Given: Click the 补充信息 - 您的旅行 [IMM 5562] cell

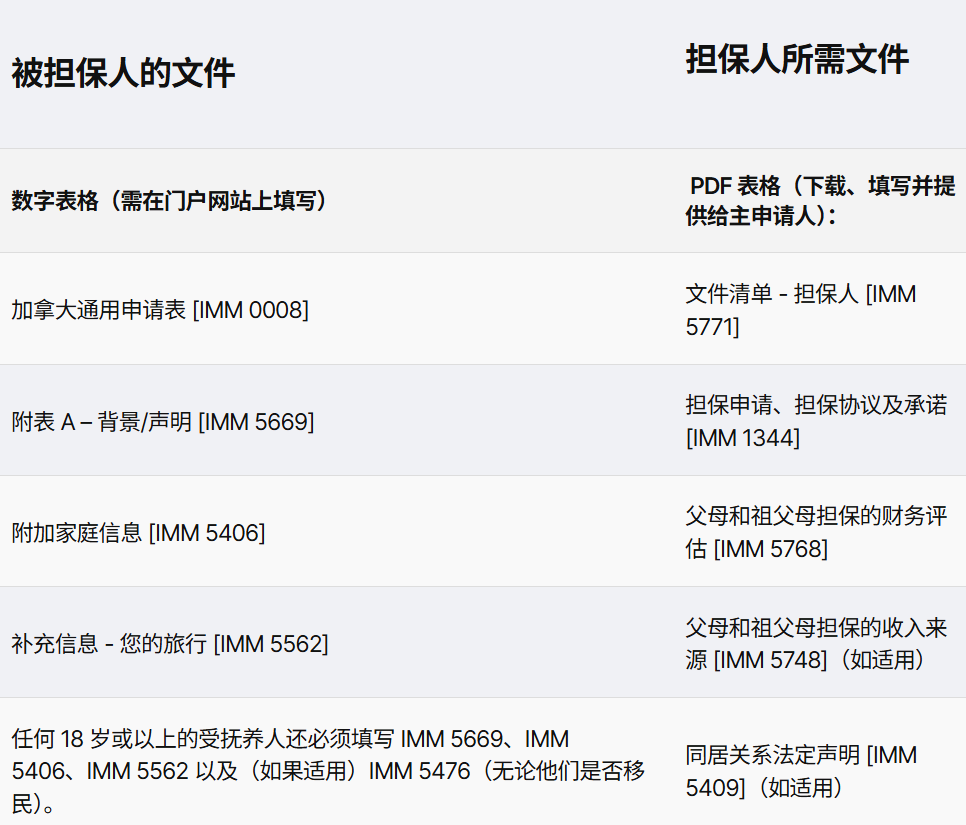Looking at the screenshot, I should point(170,644).
